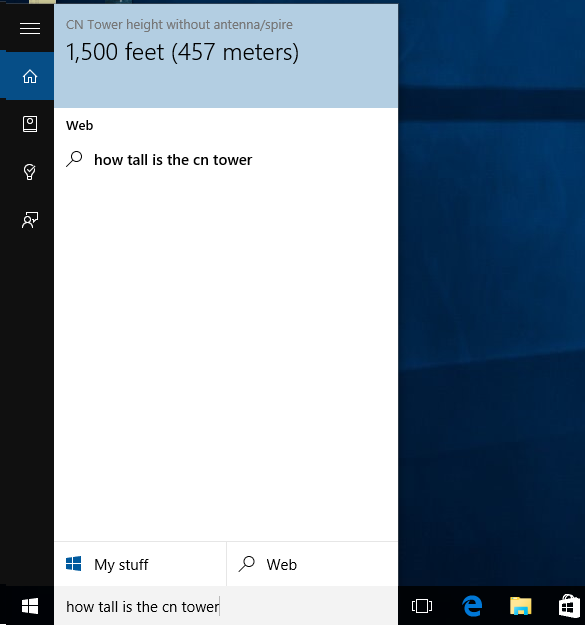Open the Feedback icon in sidebar
The width and height of the screenshot is (585, 625).
[x=30, y=220]
